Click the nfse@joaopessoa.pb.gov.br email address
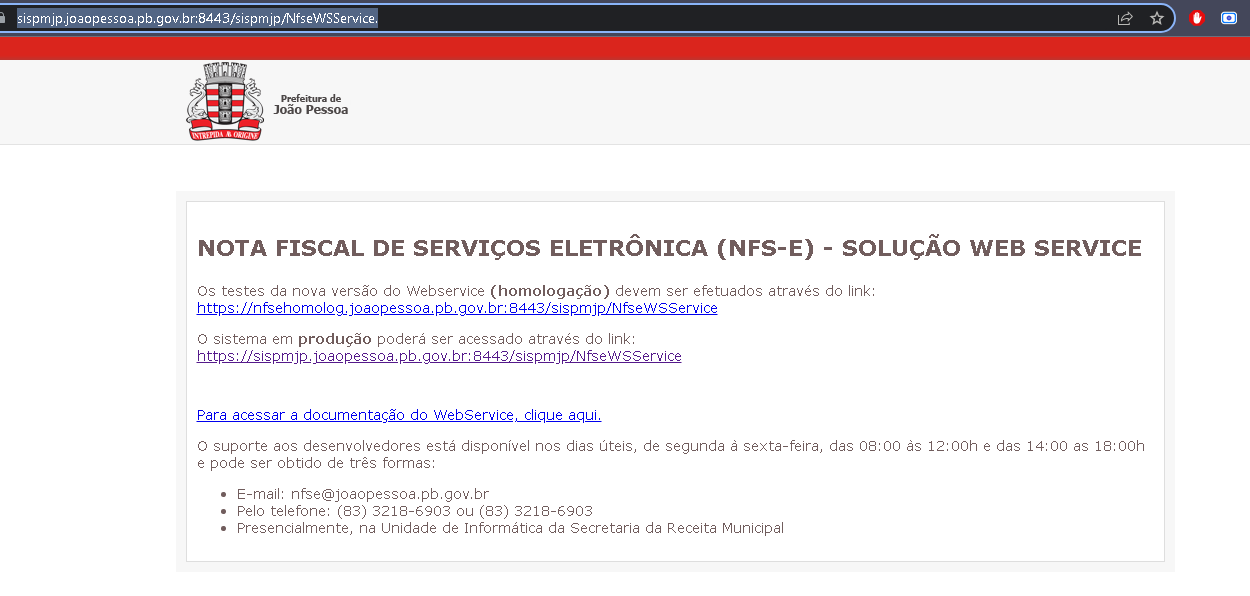Image resolution: width=1250 pixels, height=596 pixels. click(x=389, y=494)
